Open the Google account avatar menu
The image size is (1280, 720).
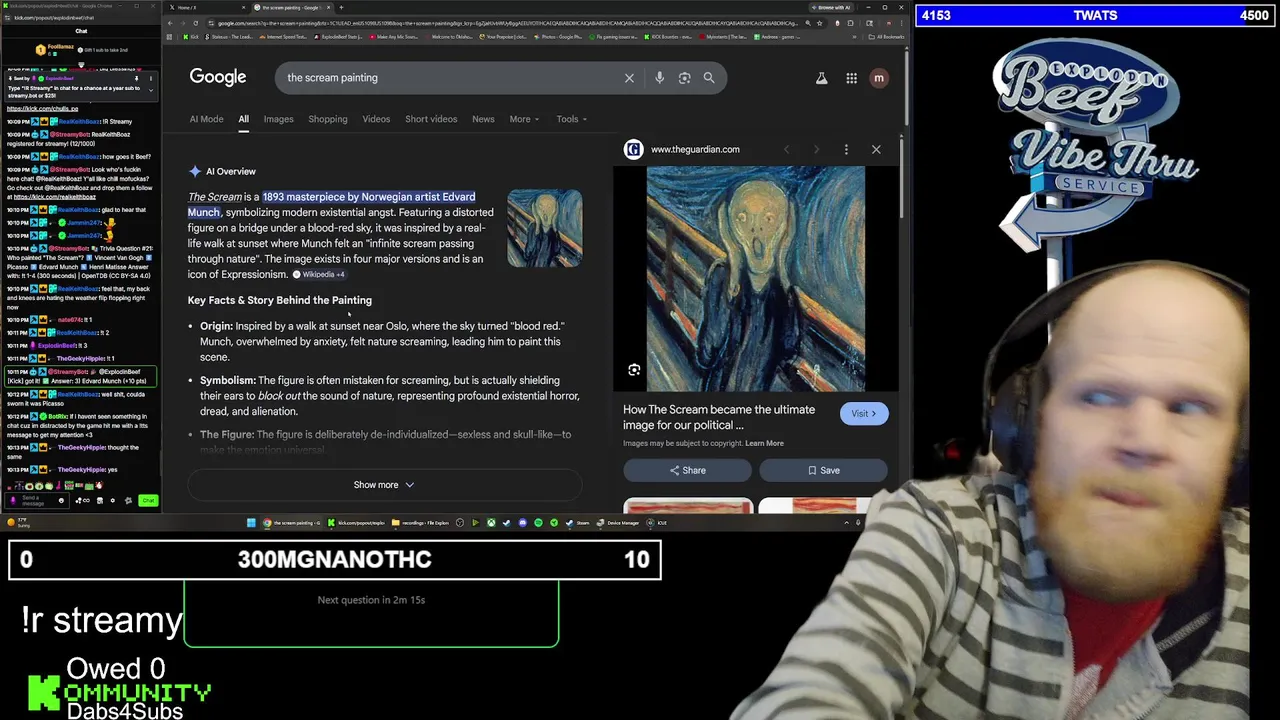pos(879,78)
